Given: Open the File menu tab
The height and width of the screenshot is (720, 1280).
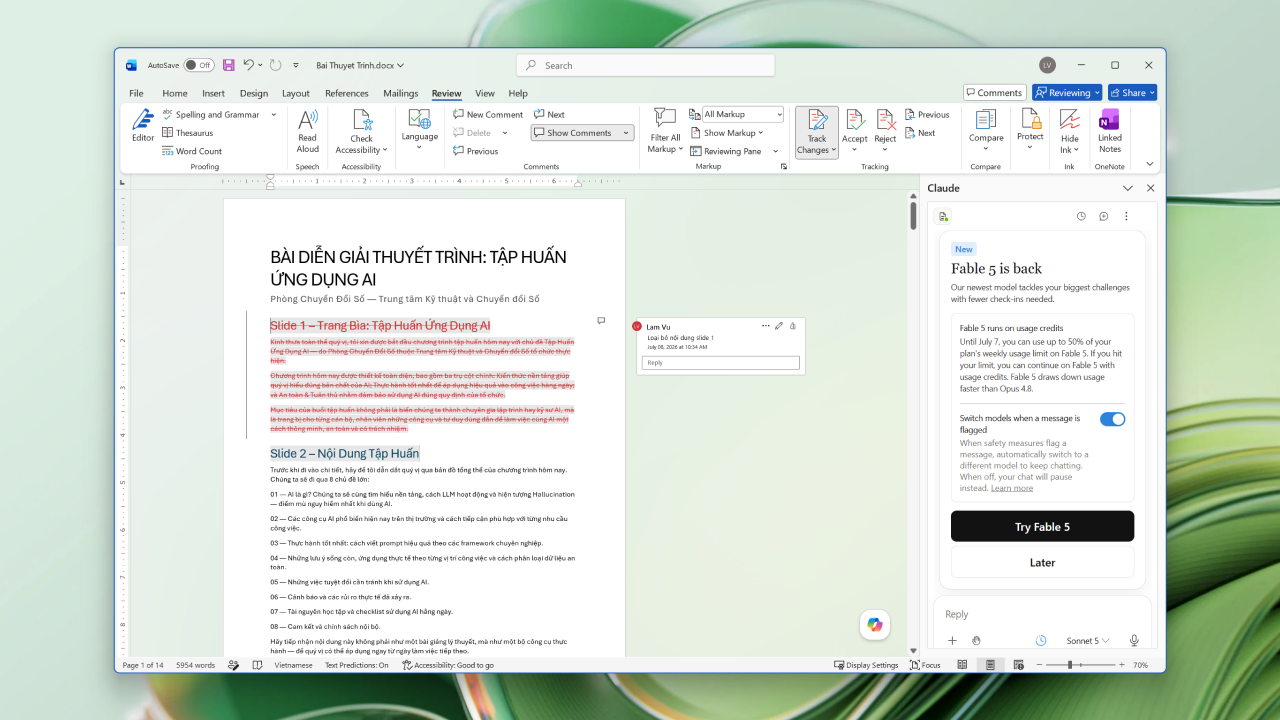Looking at the screenshot, I should 136,93.
